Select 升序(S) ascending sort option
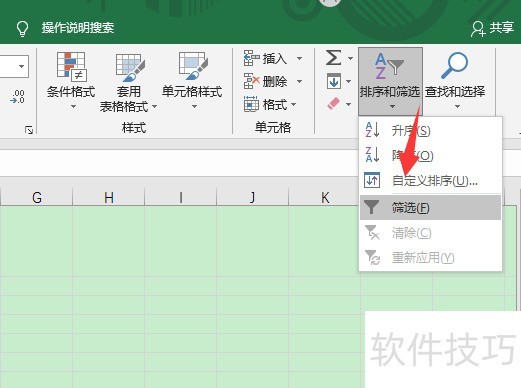The width and height of the screenshot is (521, 388). tap(430, 130)
